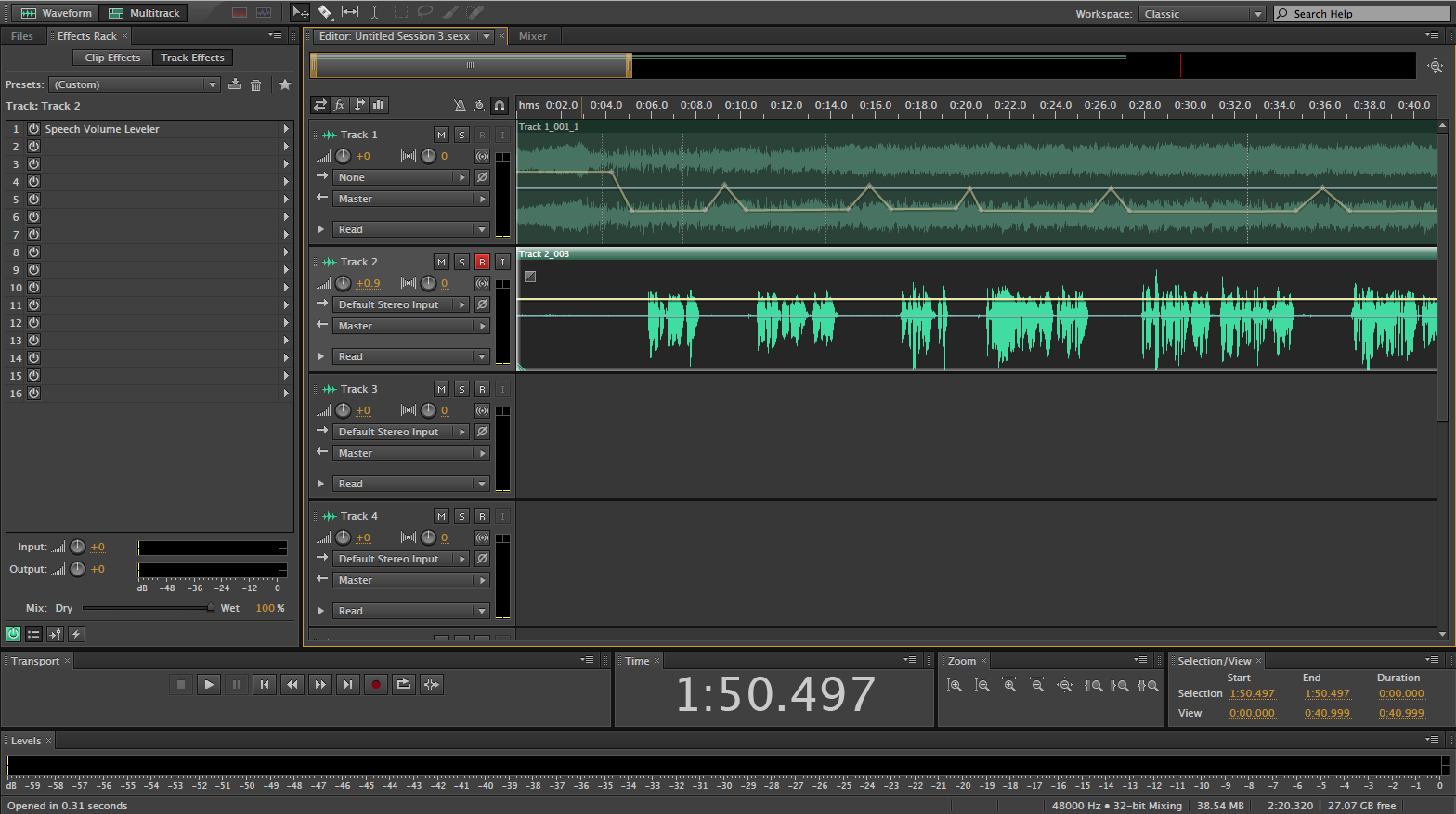Switch to Waveform view
The image size is (1456, 814).
coord(56,13)
